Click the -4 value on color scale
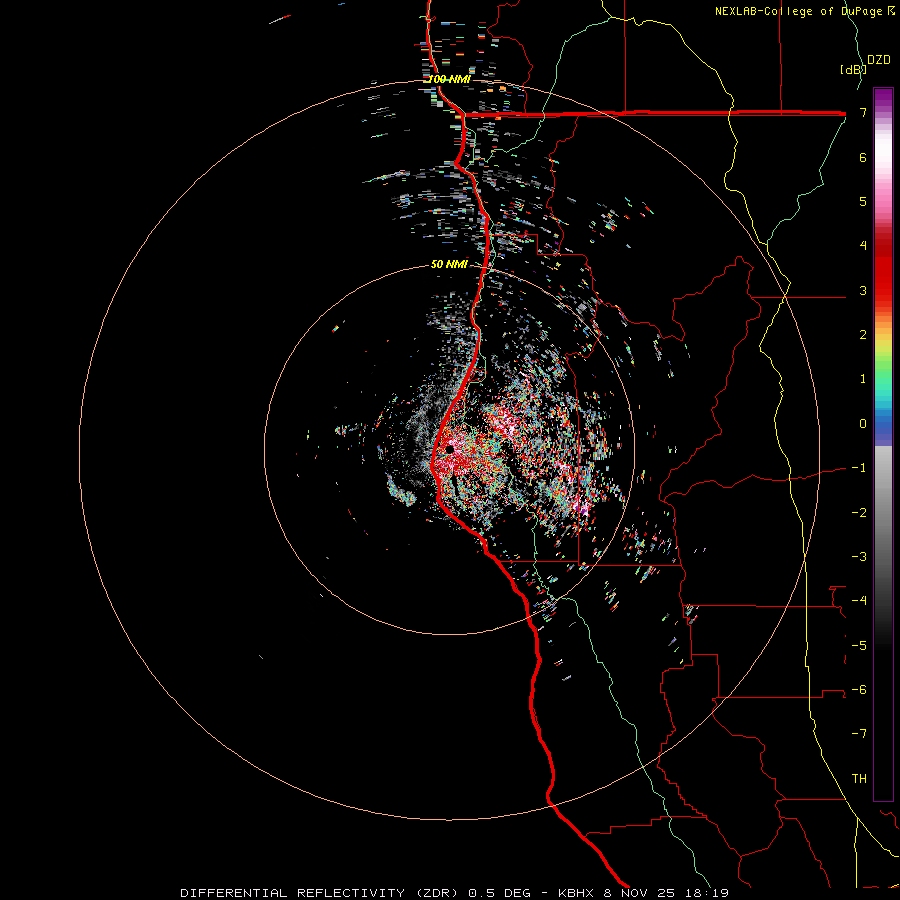 tap(859, 600)
